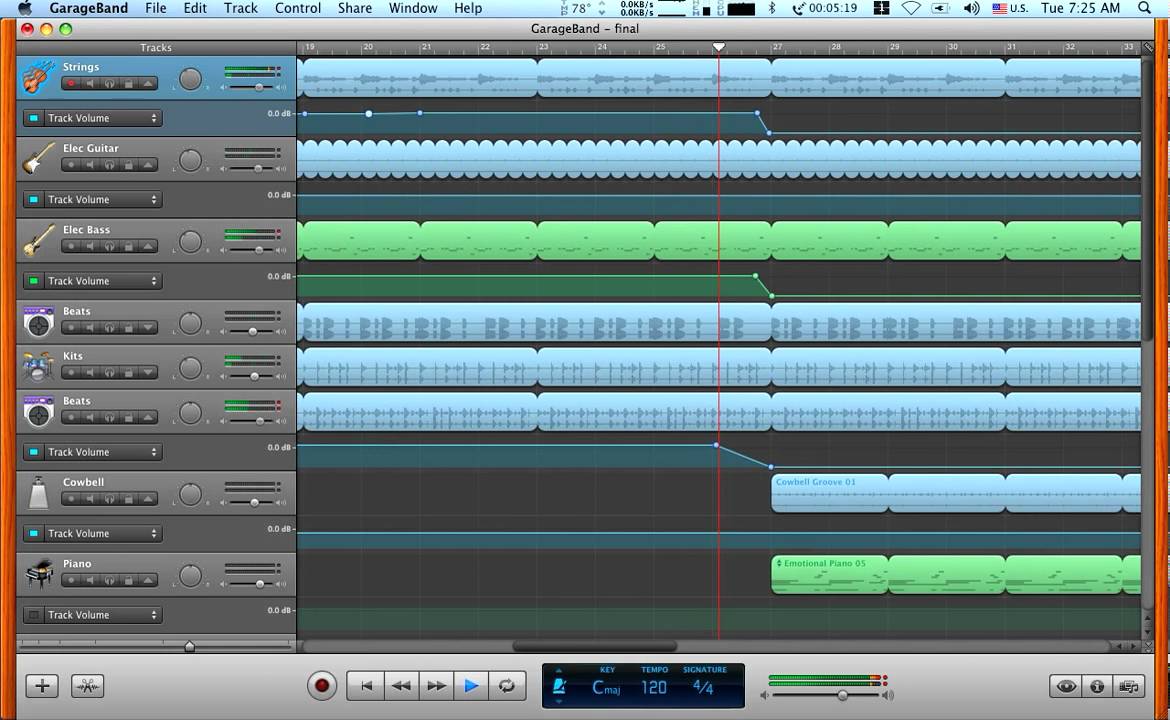This screenshot has width=1170, height=720.
Task: Select the Emotional Piano 05 region
Action: [830, 575]
